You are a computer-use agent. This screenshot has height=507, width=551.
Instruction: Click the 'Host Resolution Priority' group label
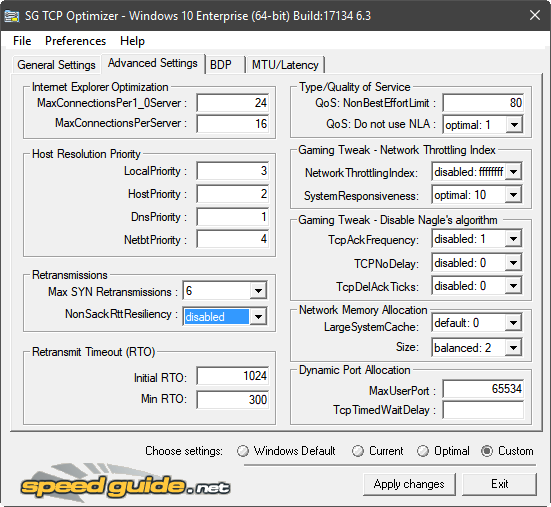[86, 154]
